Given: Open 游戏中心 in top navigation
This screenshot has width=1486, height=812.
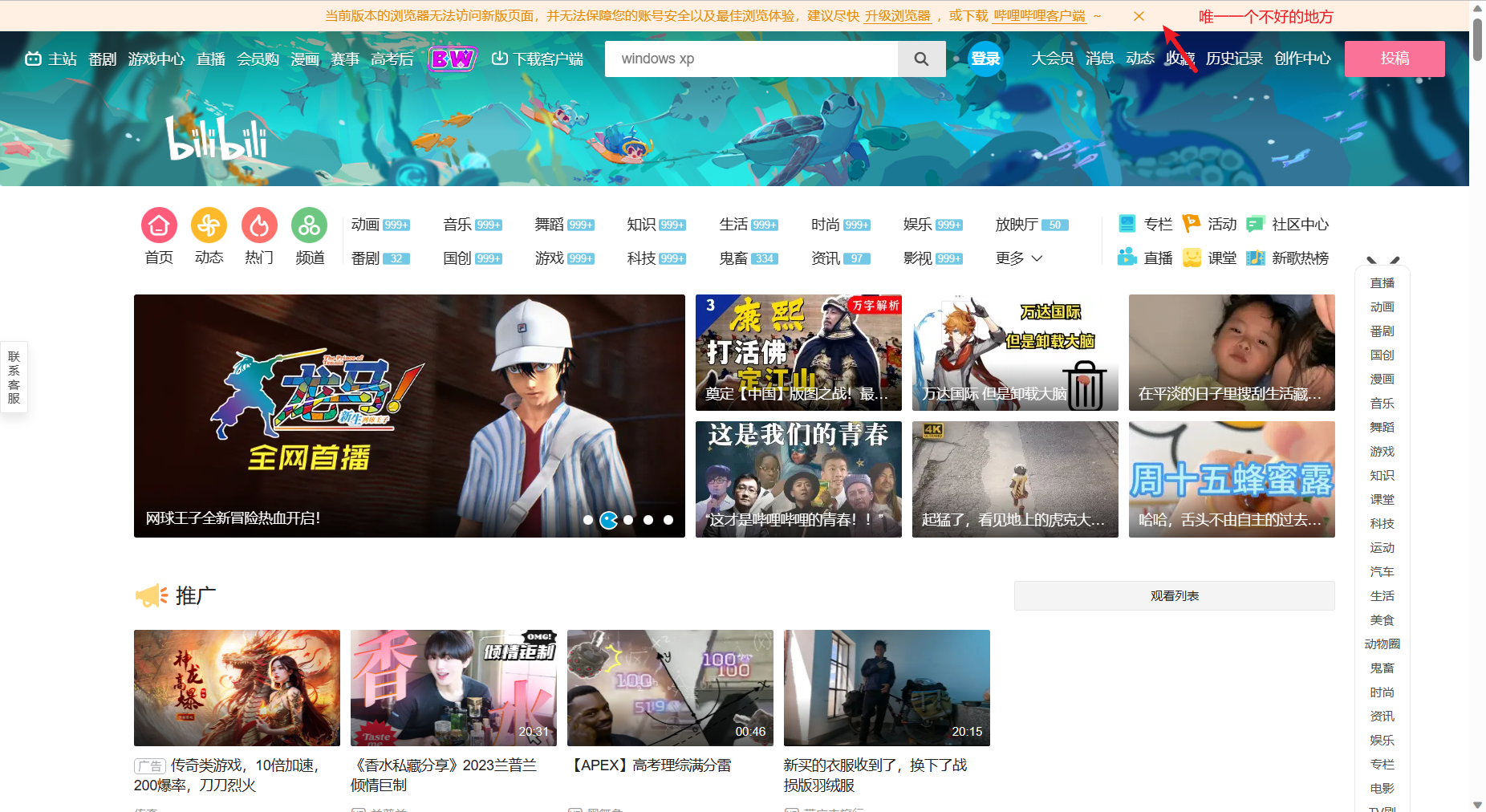Looking at the screenshot, I should click(156, 59).
